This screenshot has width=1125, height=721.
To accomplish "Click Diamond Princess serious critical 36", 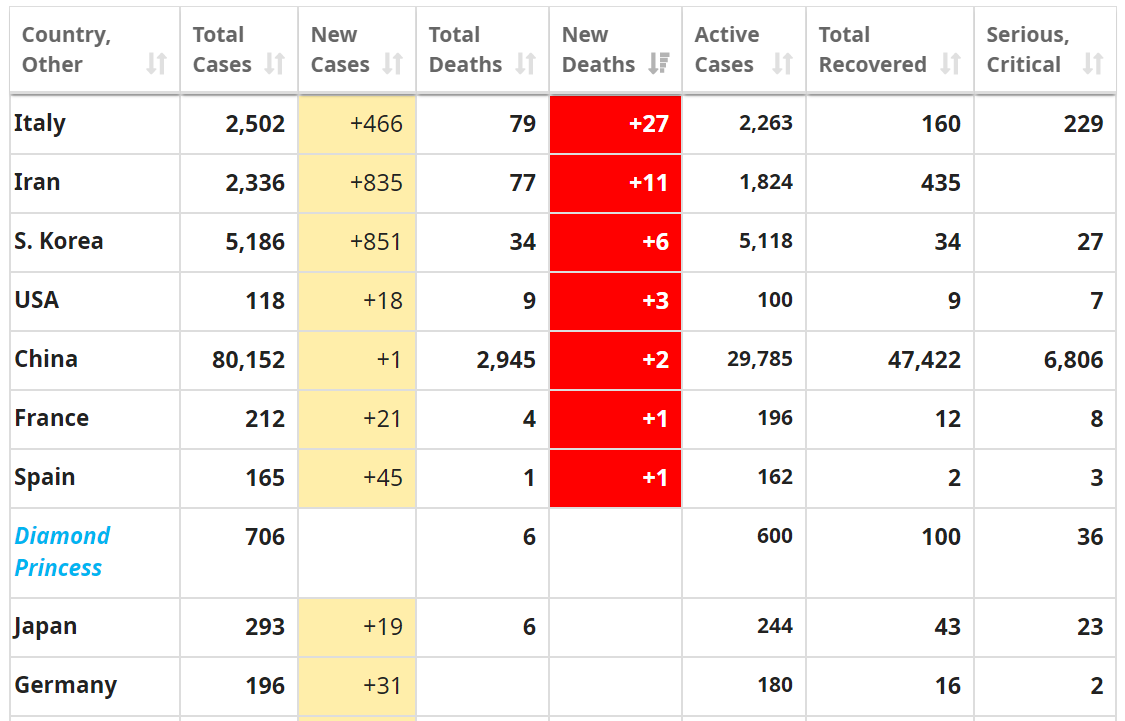I will point(1090,537).
